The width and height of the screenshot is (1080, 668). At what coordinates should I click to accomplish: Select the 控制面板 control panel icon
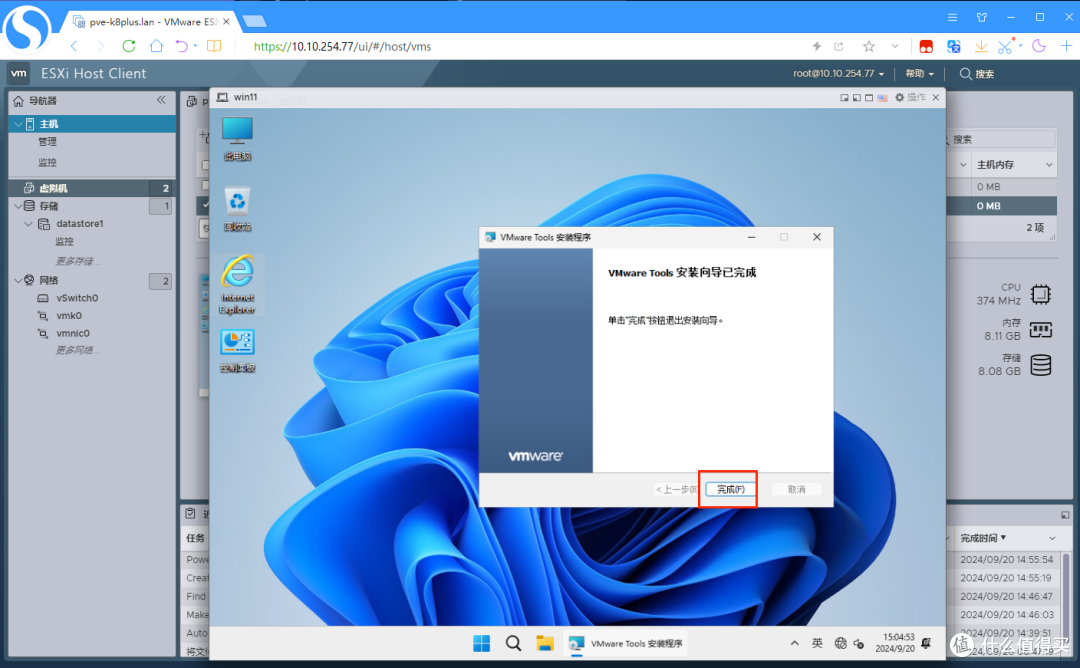237,351
